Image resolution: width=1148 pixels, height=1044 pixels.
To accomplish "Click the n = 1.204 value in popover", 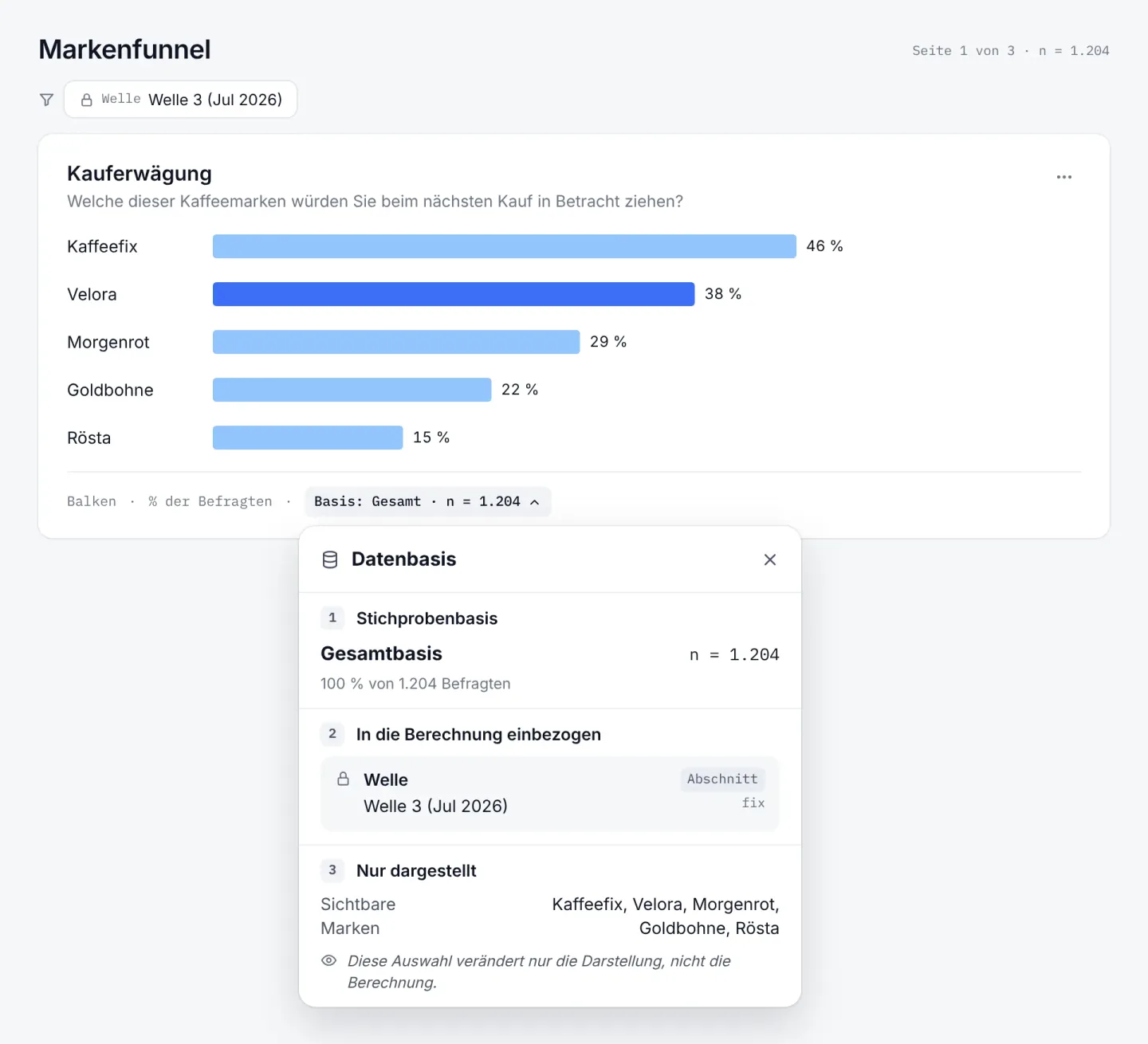I will click(x=734, y=654).
